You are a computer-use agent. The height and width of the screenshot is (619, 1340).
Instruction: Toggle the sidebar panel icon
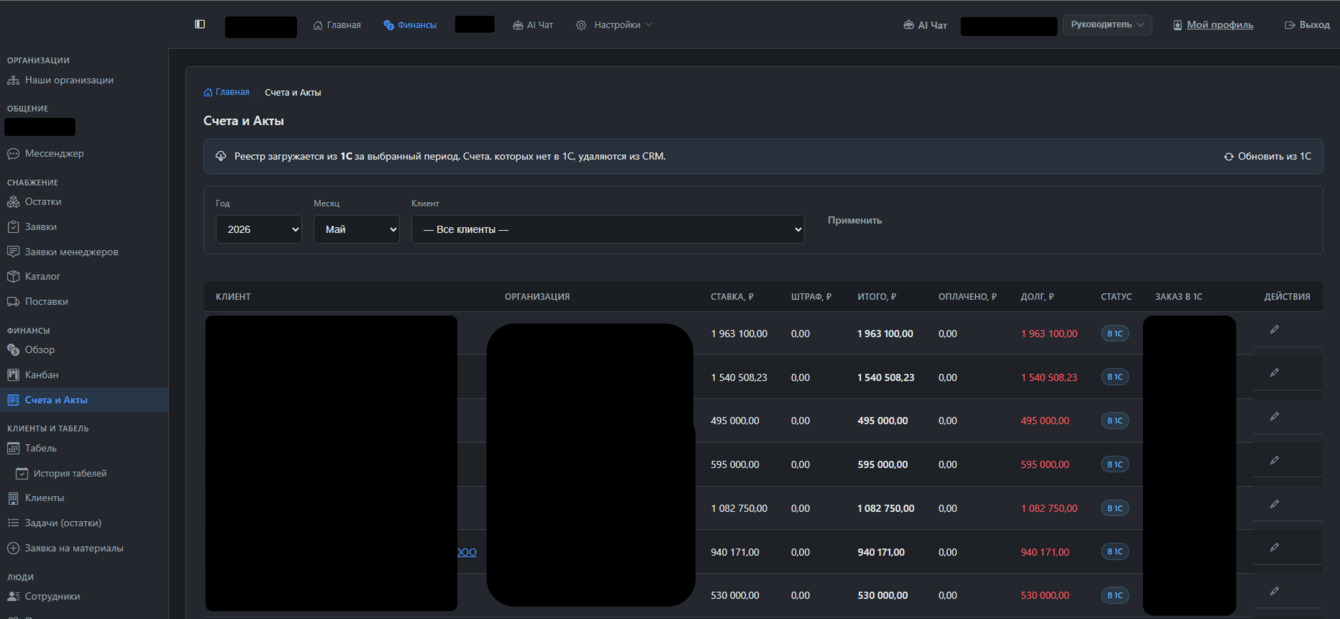click(200, 24)
